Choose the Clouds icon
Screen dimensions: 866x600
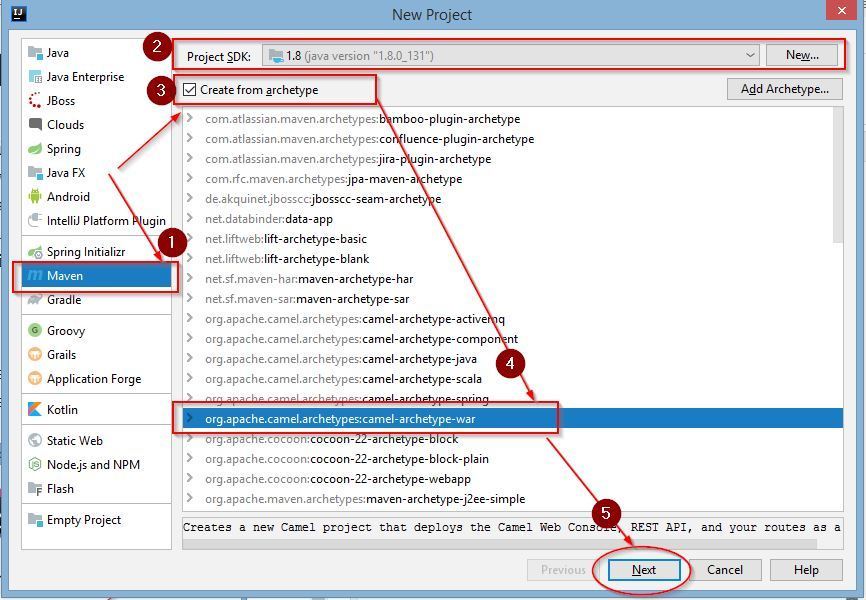[x=35, y=124]
